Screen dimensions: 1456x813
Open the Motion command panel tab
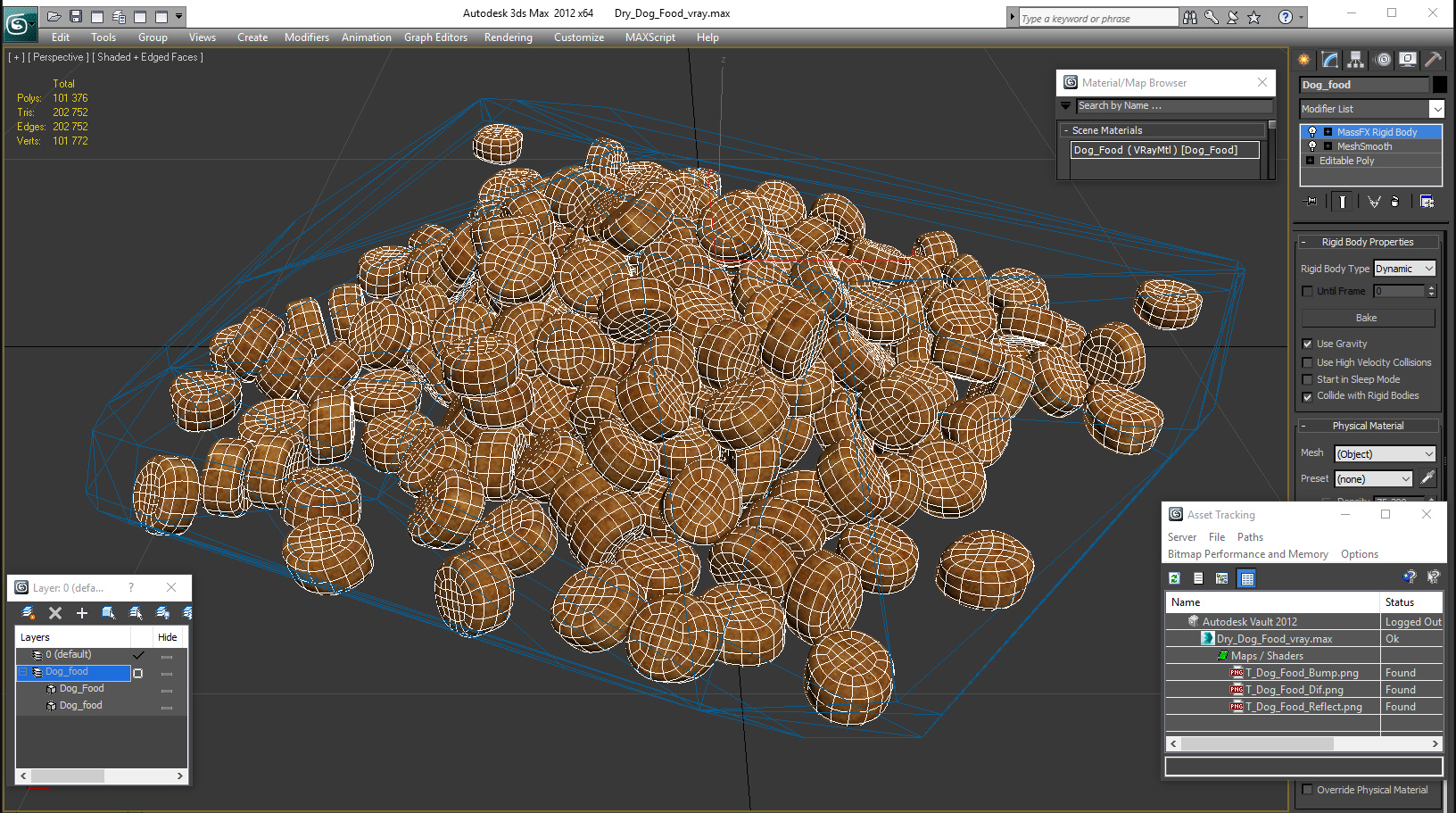[1383, 60]
